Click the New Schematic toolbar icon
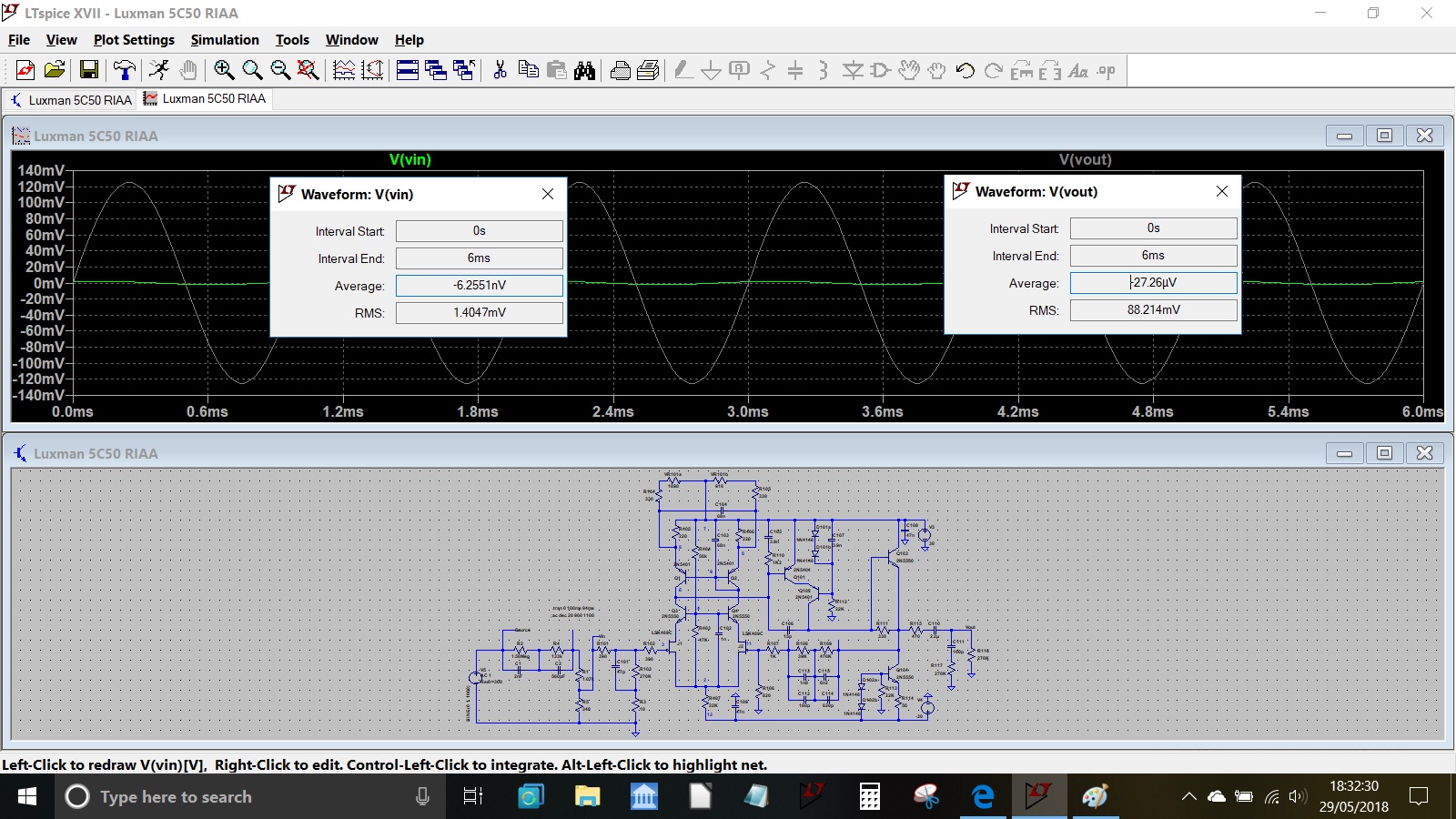Image resolution: width=1456 pixels, height=819 pixels. tap(25, 70)
